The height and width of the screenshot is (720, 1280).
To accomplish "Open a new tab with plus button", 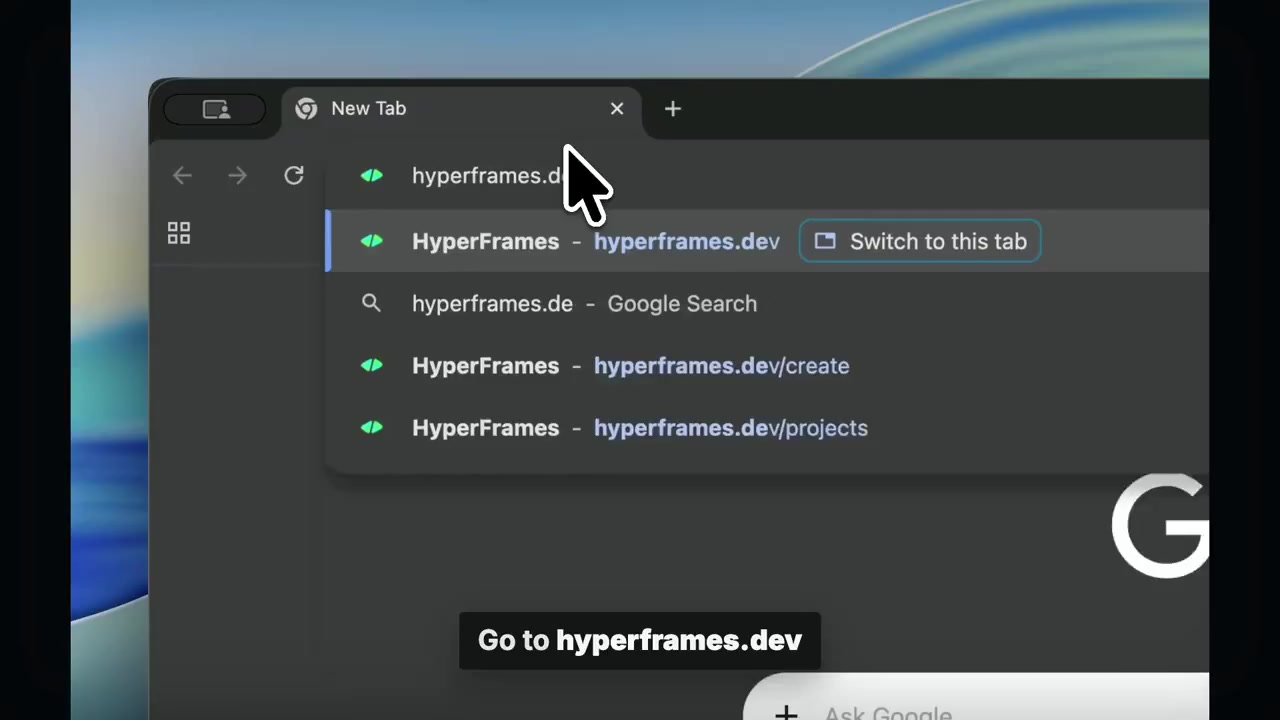I will [x=673, y=109].
